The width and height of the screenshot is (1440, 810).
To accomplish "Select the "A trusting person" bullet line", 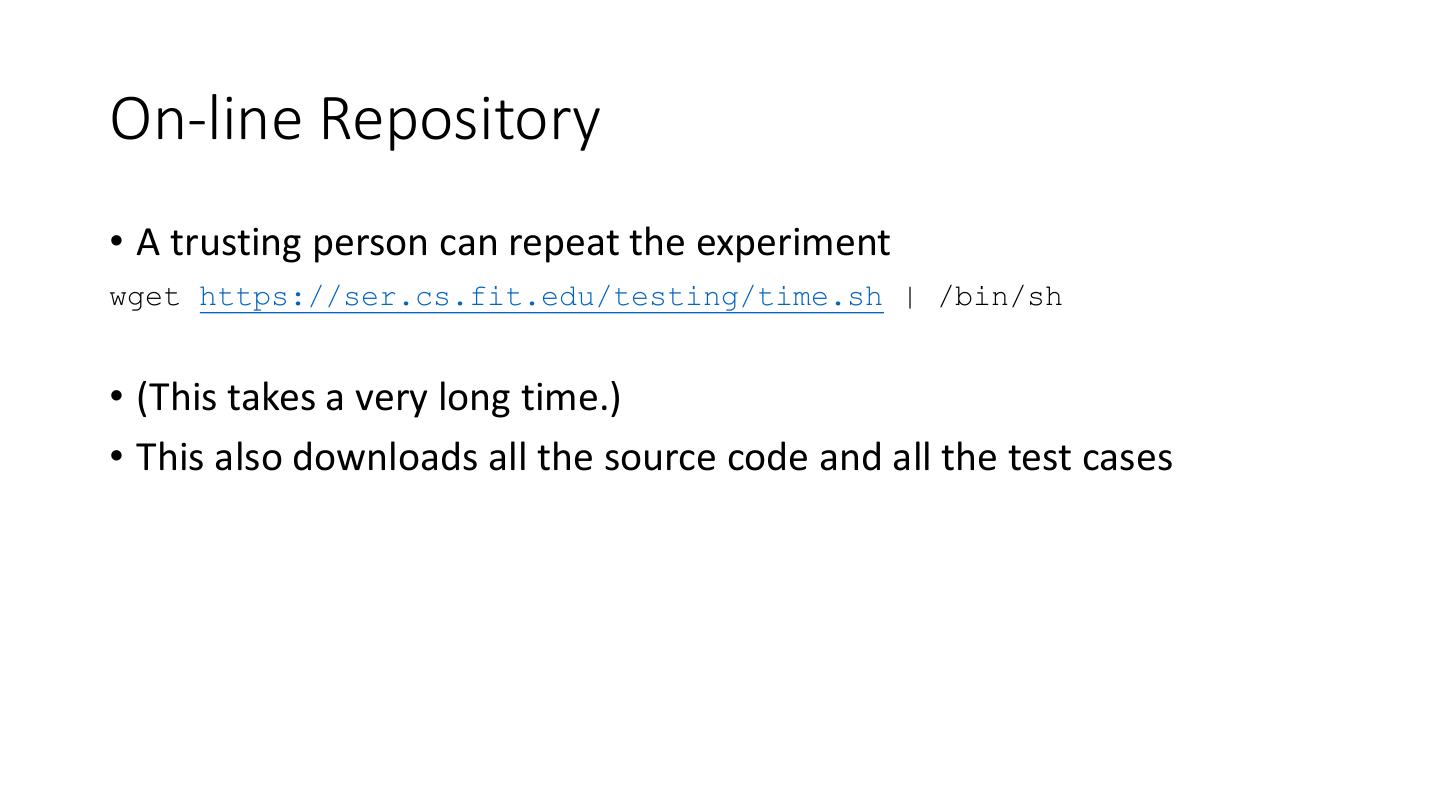I will pos(512,242).
